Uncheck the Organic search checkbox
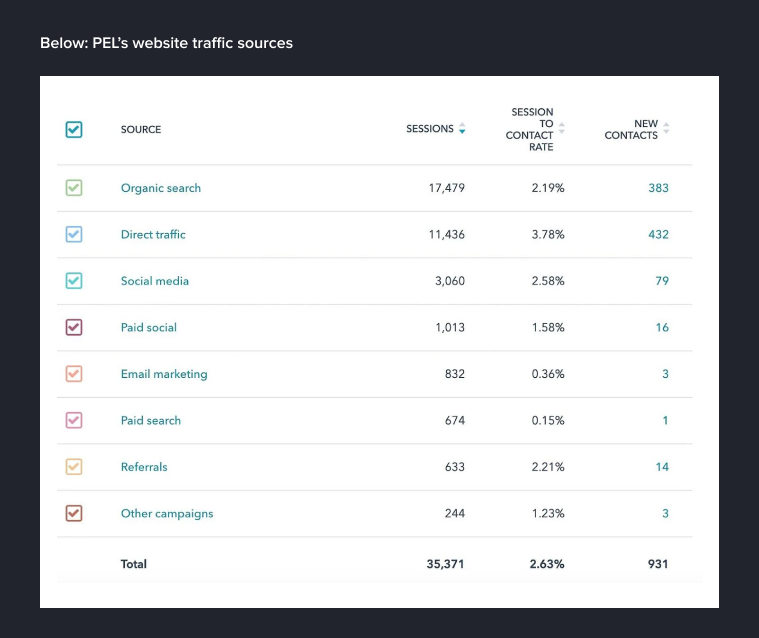This screenshot has height=638, width=759. (x=74, y=188)
